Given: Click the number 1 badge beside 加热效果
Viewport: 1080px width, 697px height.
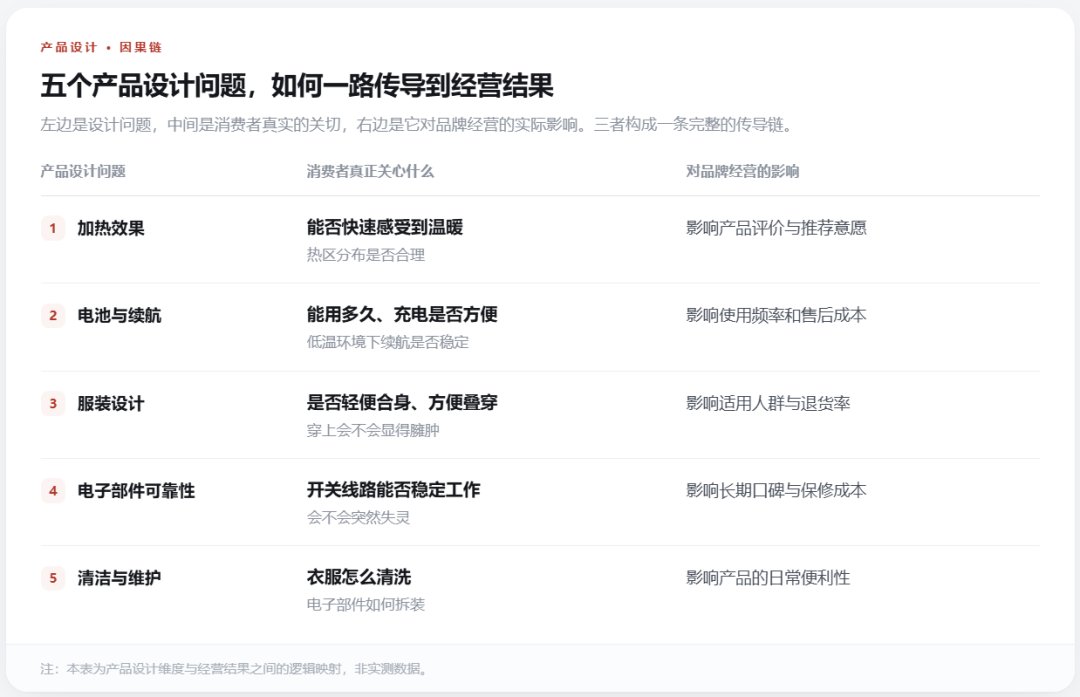Looking at the screenshot, I should (x=53, y=228).
